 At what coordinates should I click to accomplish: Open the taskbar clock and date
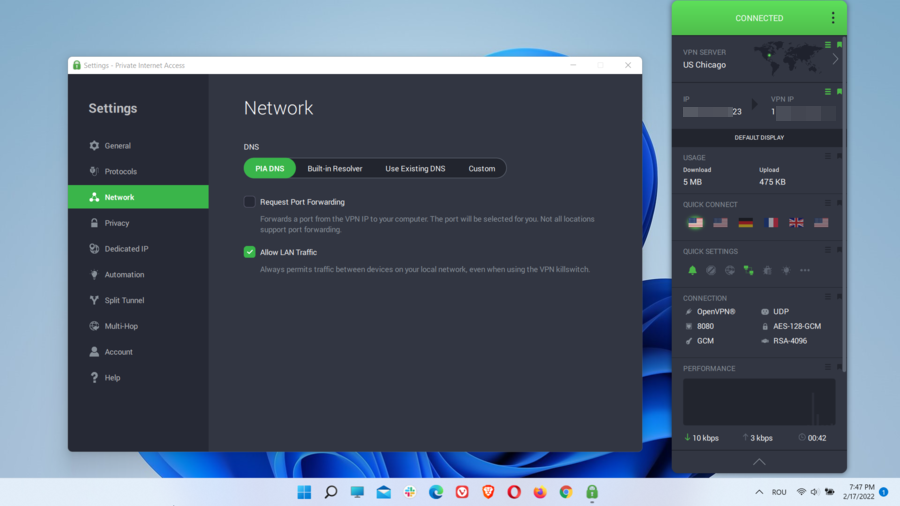(x=860, y=492)
